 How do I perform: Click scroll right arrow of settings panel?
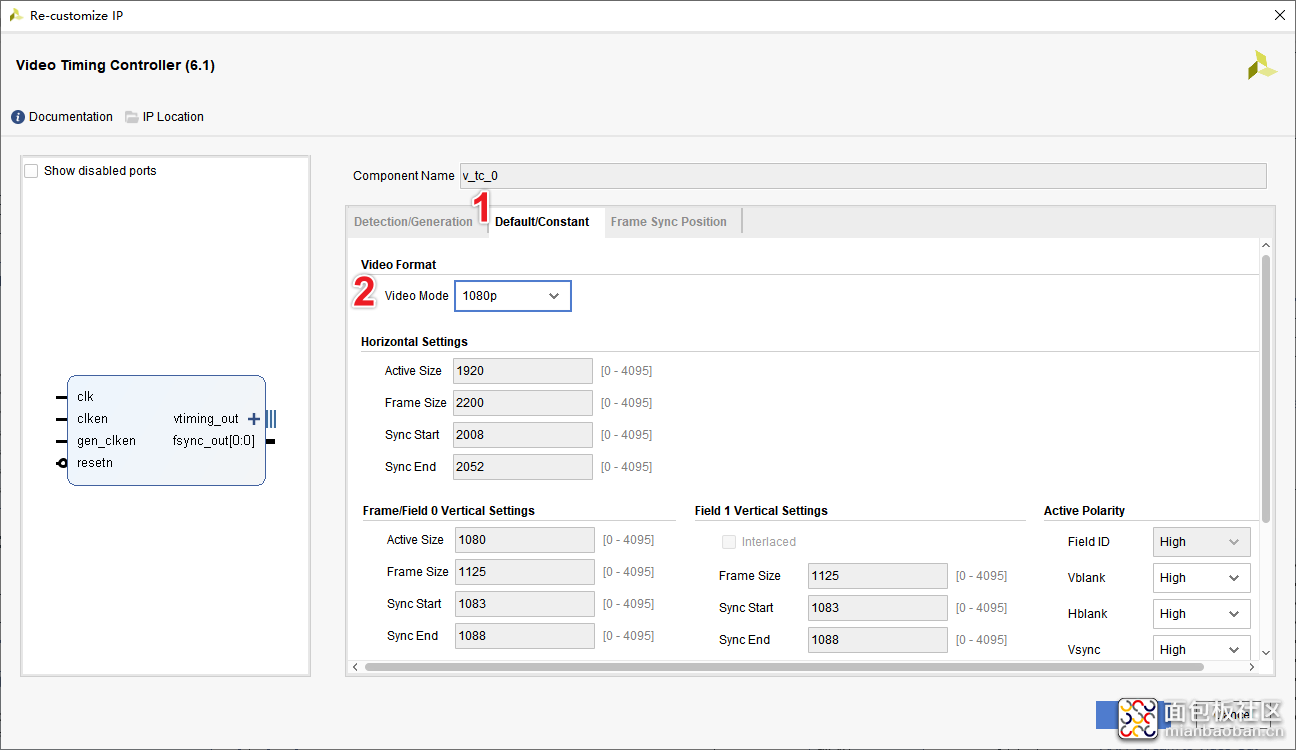(1251, 667)
